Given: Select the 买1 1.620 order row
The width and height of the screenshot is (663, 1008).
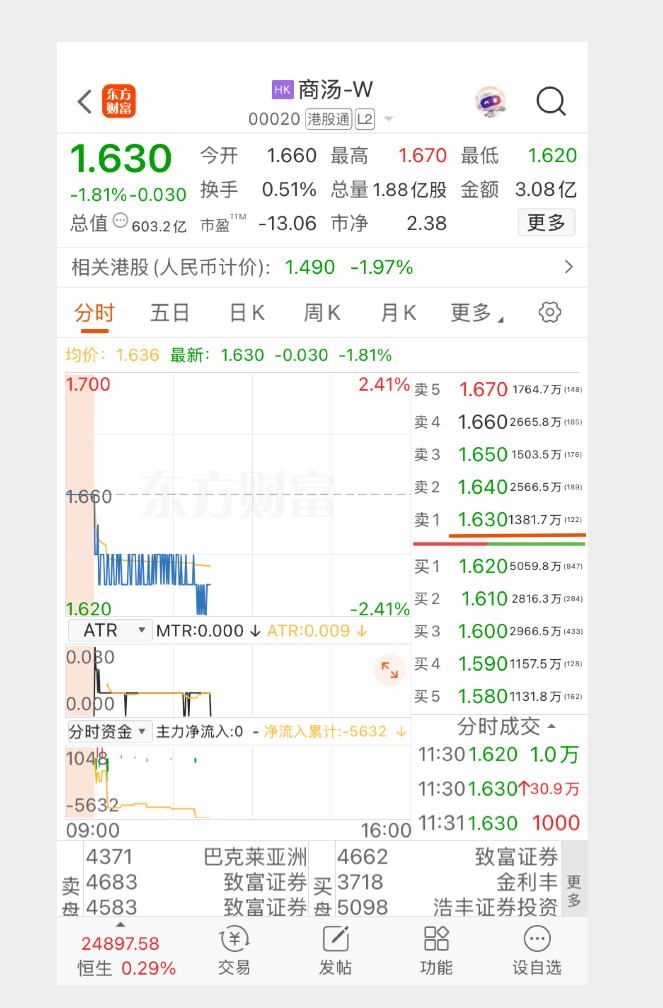Looking at the screenshot, I should (x=498, y=566).
